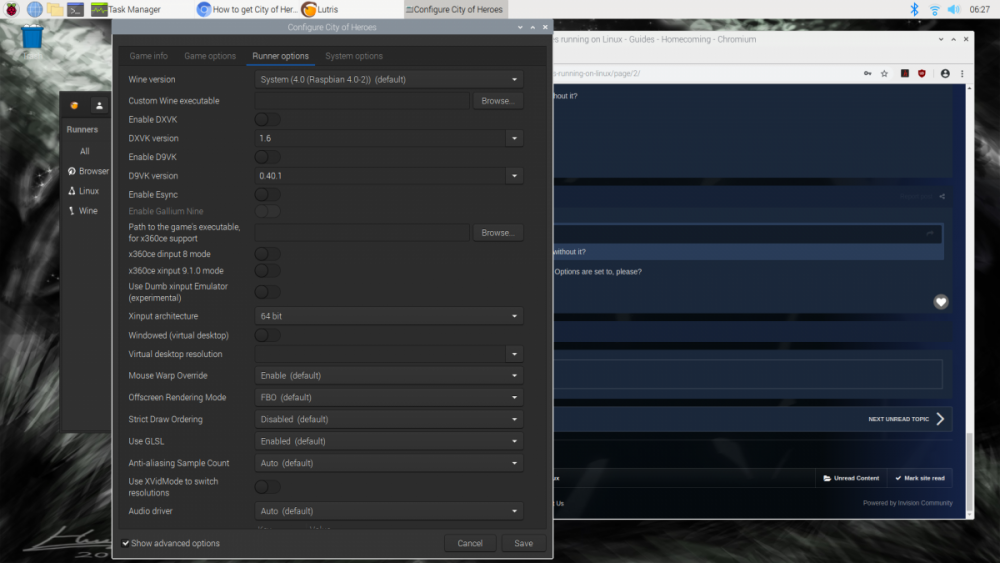Switch to the System options tab
1000x563 pixels.
pos(354,56)
